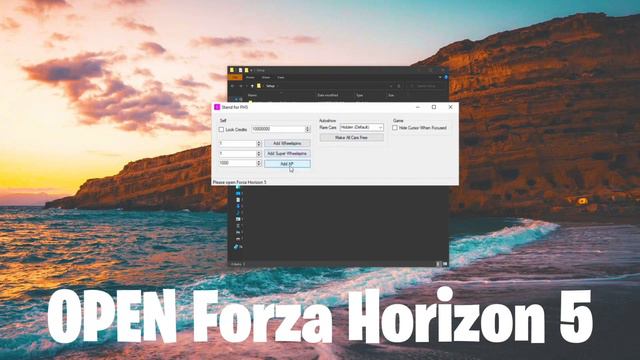Click the Add Super Wheelspins button

point(287,153)
